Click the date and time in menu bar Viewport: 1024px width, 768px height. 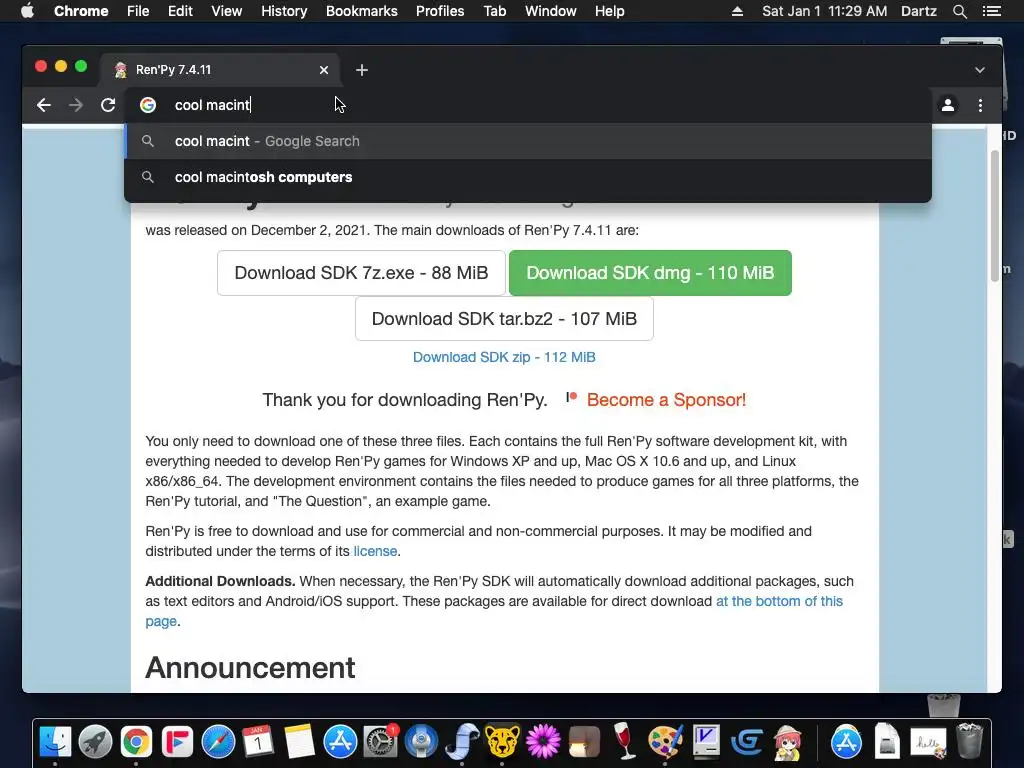click(825, 11)
